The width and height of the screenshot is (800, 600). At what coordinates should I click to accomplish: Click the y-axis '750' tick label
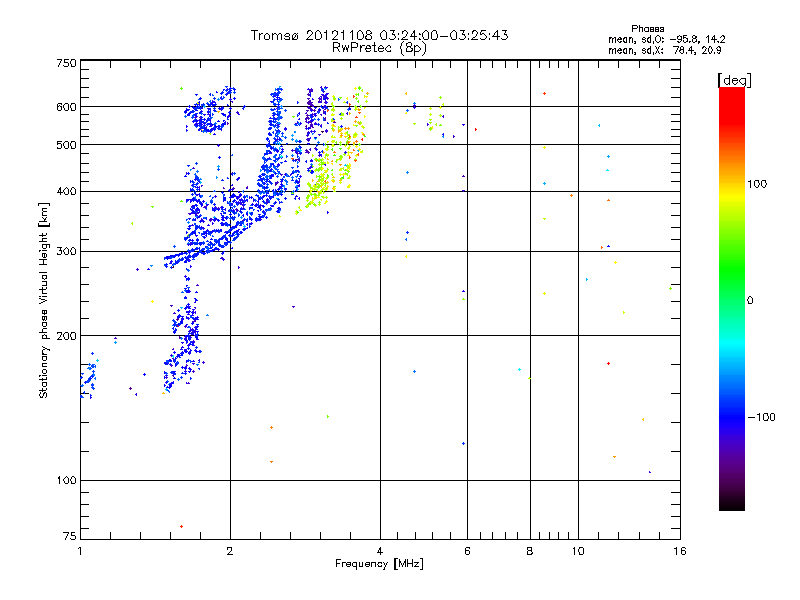coord(66,63)
